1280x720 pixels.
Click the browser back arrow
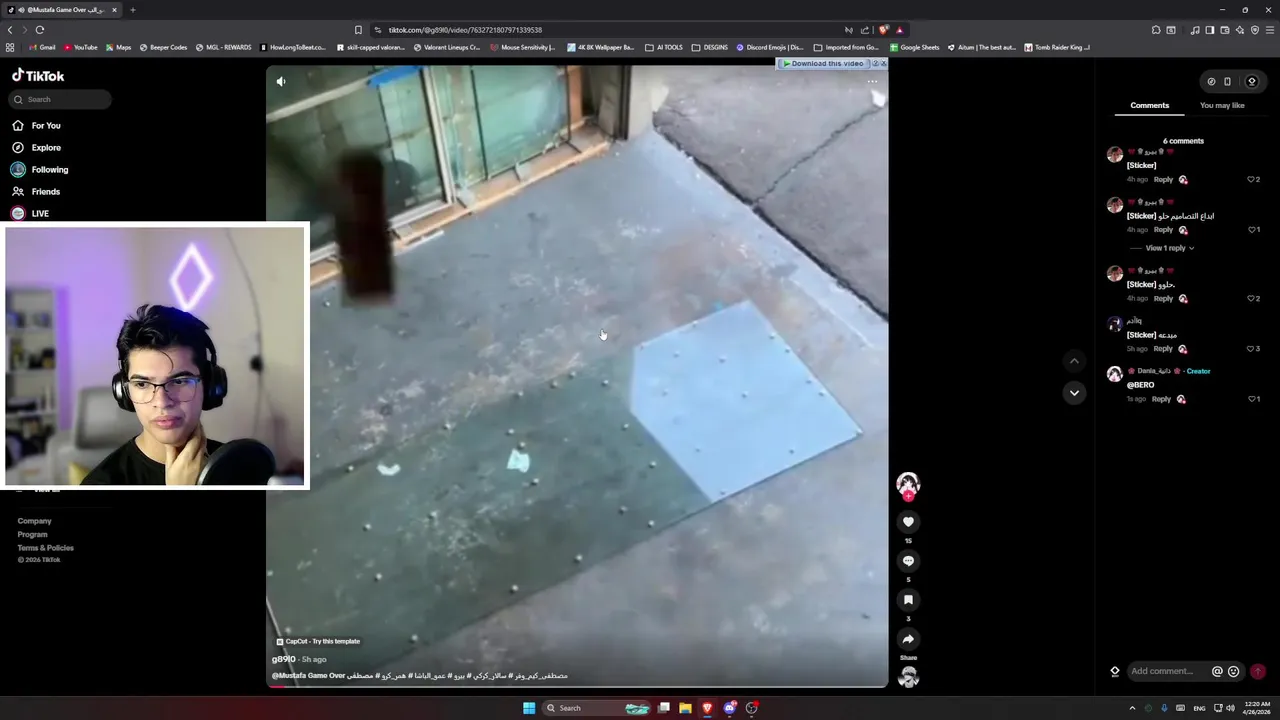coord(10,30)
